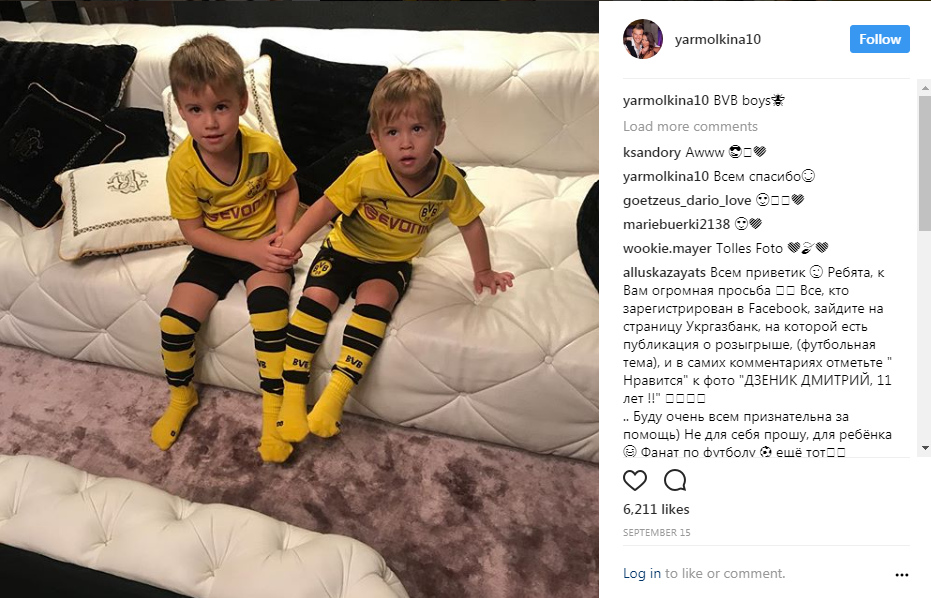931x598 pixels.
Task: Click yarmolkina10 name in the caption
Action: 666,100
